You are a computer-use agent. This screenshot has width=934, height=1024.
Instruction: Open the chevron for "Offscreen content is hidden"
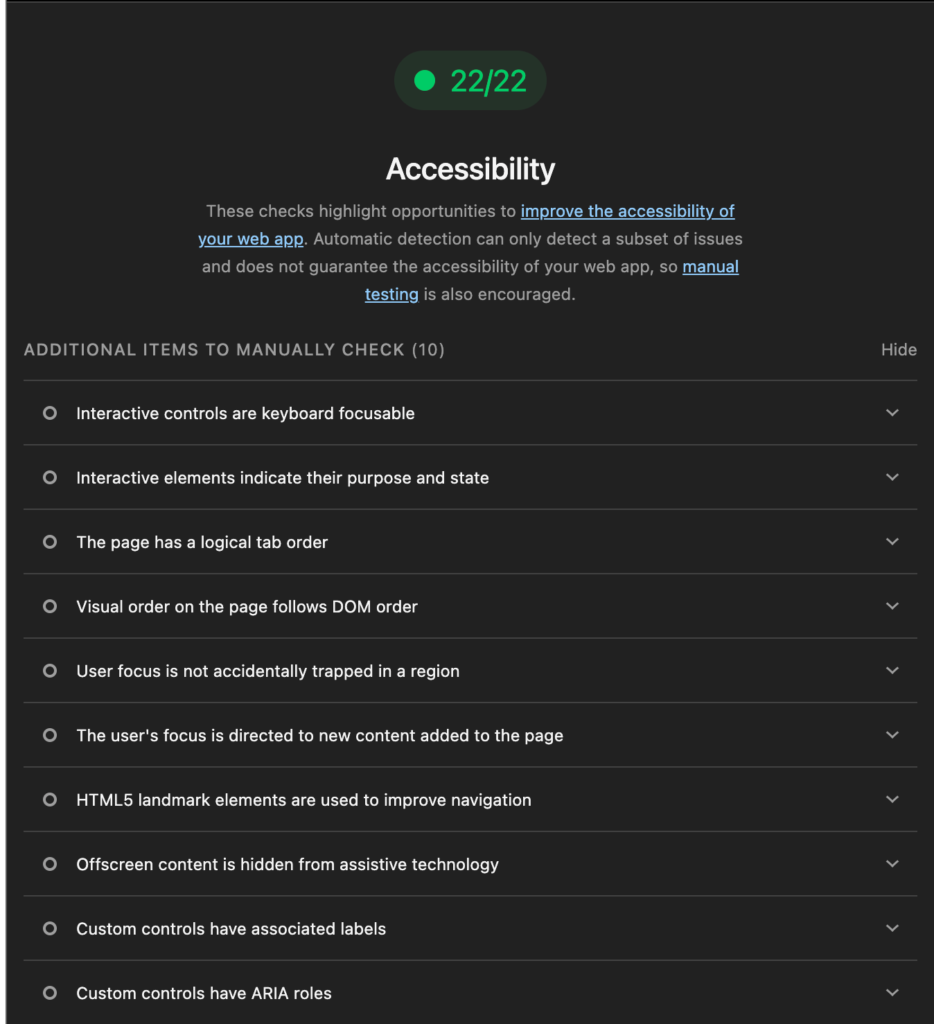tap(892, 864)
